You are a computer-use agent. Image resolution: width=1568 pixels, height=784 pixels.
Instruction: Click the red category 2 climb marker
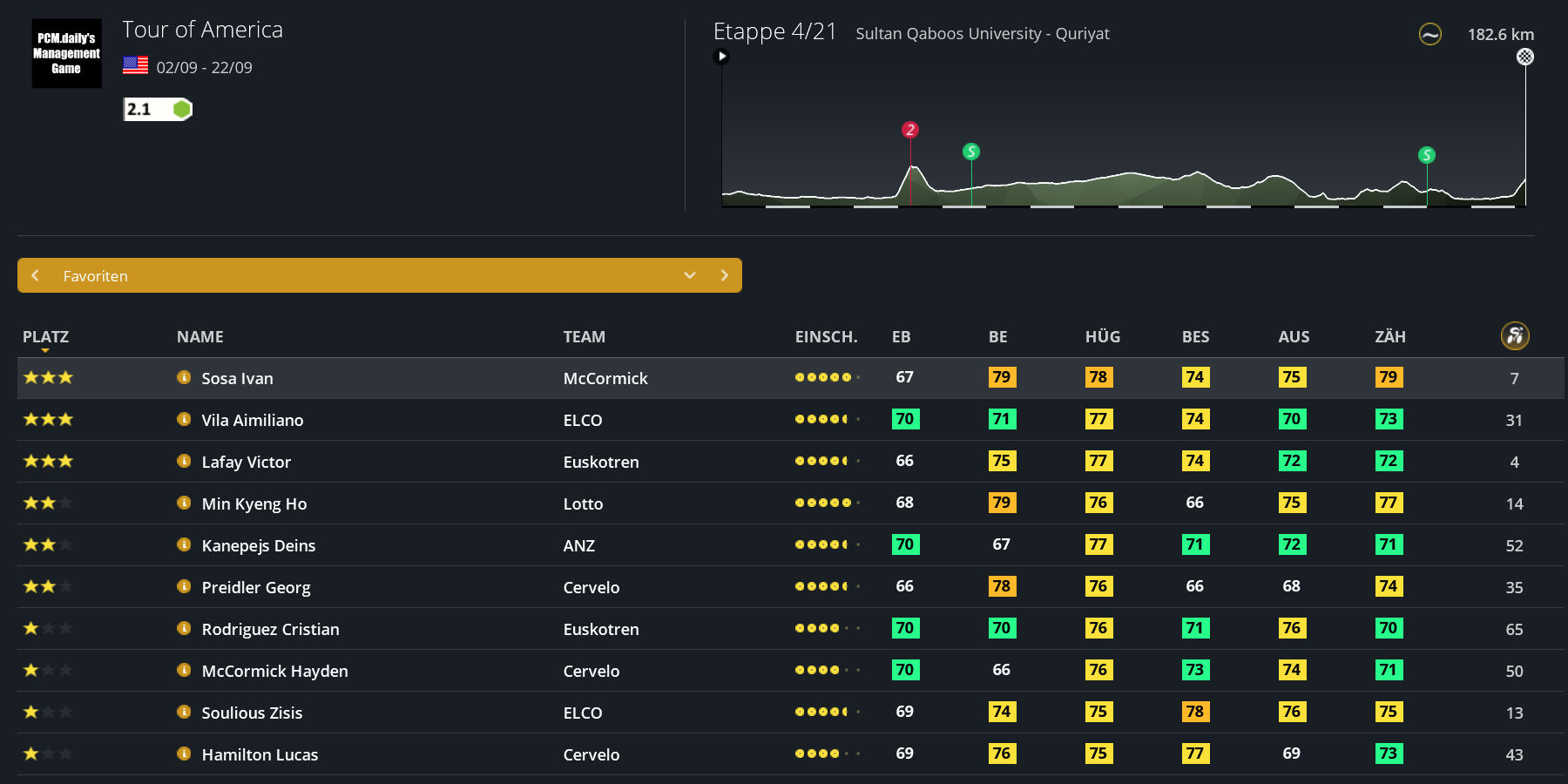[910, 130]
